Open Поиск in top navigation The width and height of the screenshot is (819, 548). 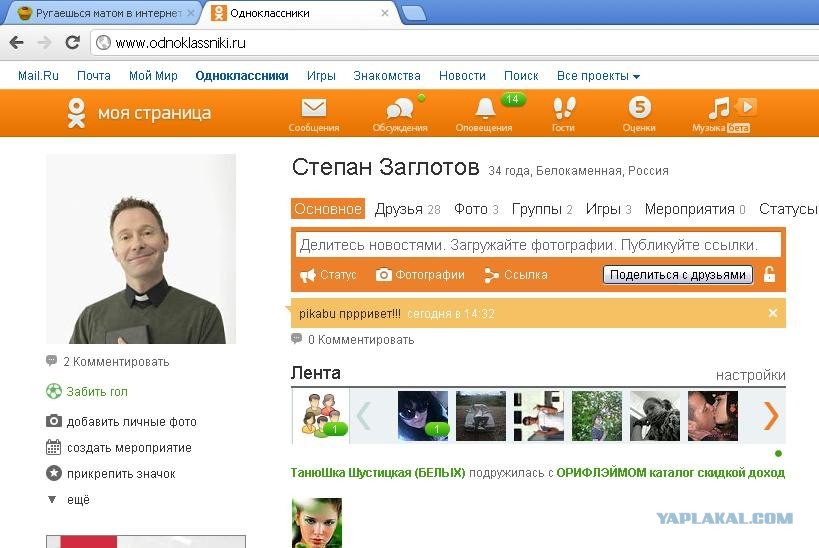[x=521, y=76]
